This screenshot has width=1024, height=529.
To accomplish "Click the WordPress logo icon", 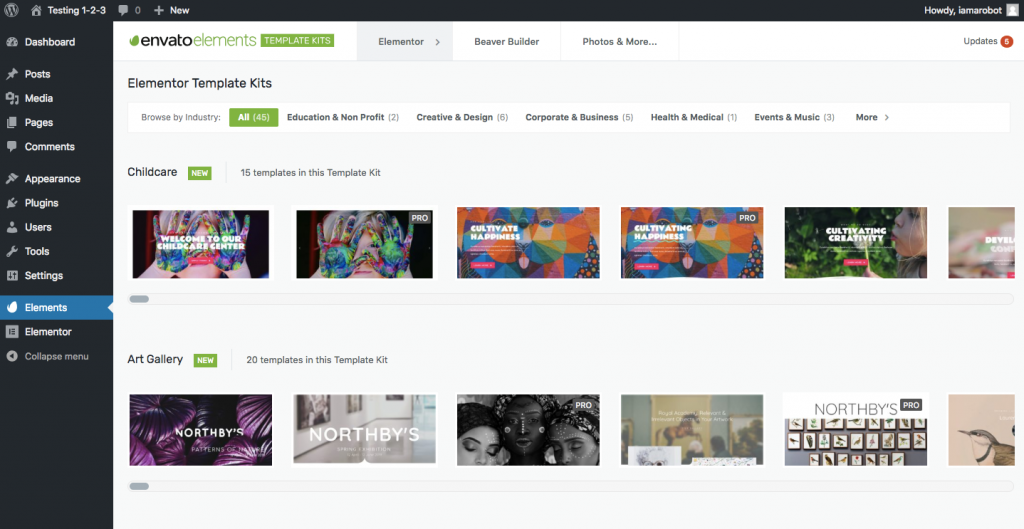I will [11, 10].
